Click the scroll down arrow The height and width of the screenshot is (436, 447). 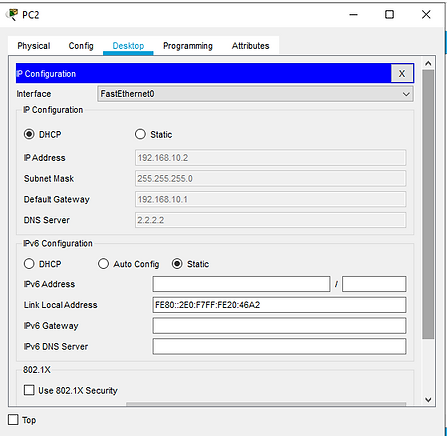tap(428, 399)
